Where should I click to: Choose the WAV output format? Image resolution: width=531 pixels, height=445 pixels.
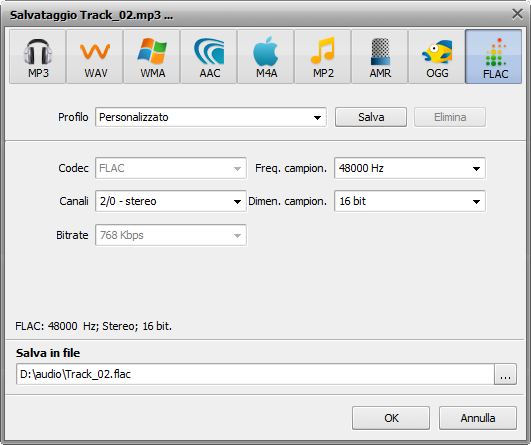click(95, 57)
